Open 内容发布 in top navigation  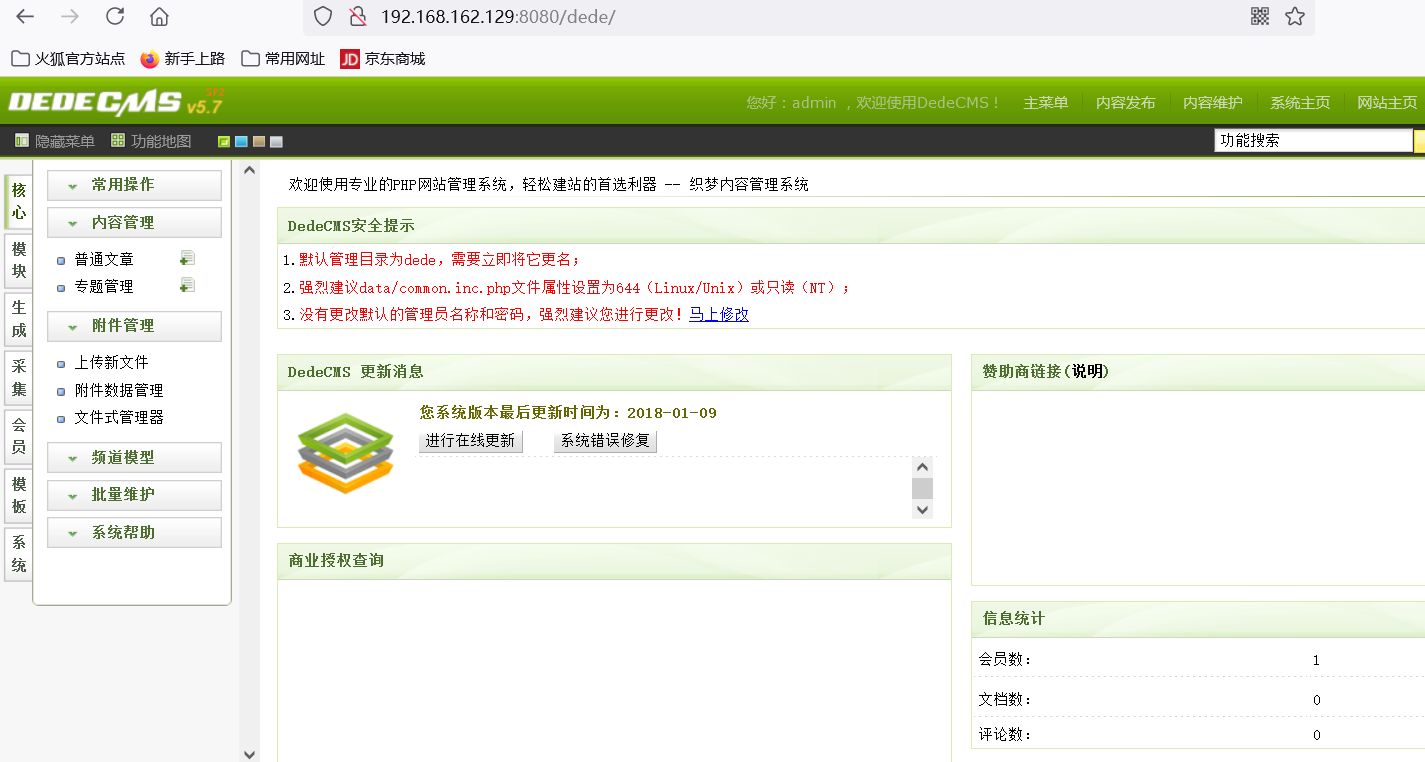1126,103
